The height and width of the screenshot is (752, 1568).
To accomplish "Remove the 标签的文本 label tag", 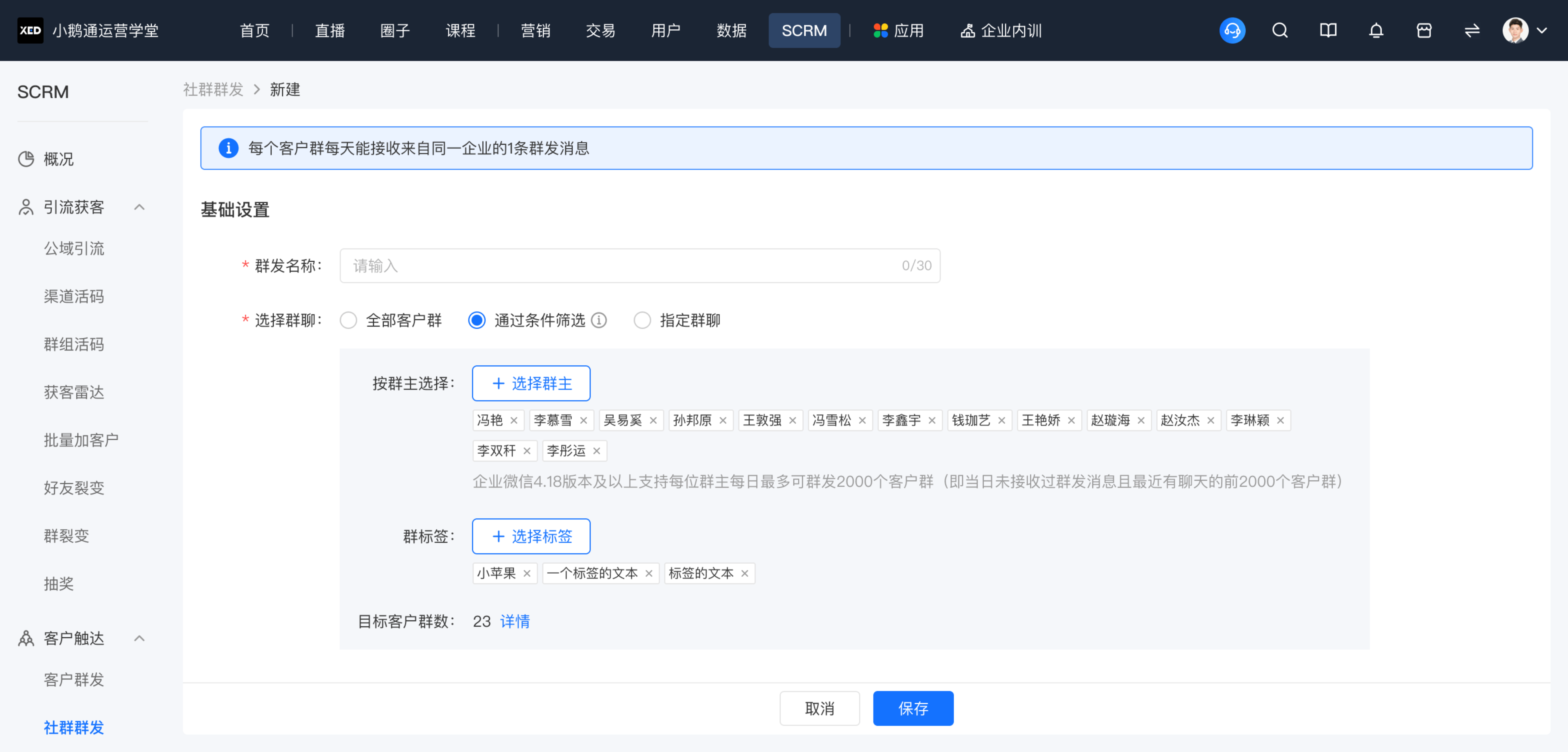I will [x=745, y=574].
